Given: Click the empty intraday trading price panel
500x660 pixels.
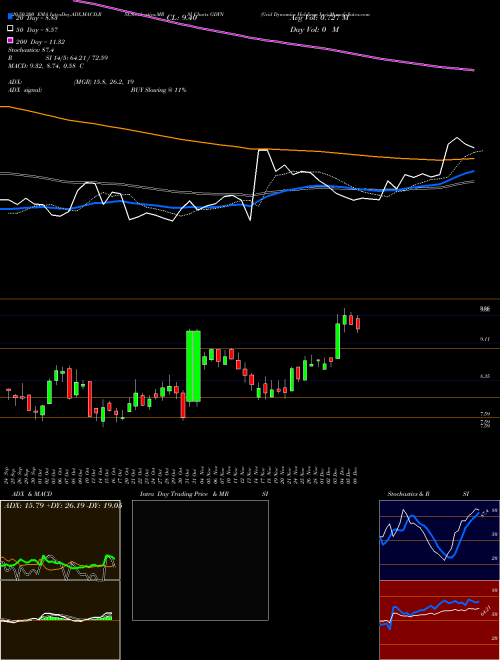Looking at the screenshot, I should pos(200,560).
